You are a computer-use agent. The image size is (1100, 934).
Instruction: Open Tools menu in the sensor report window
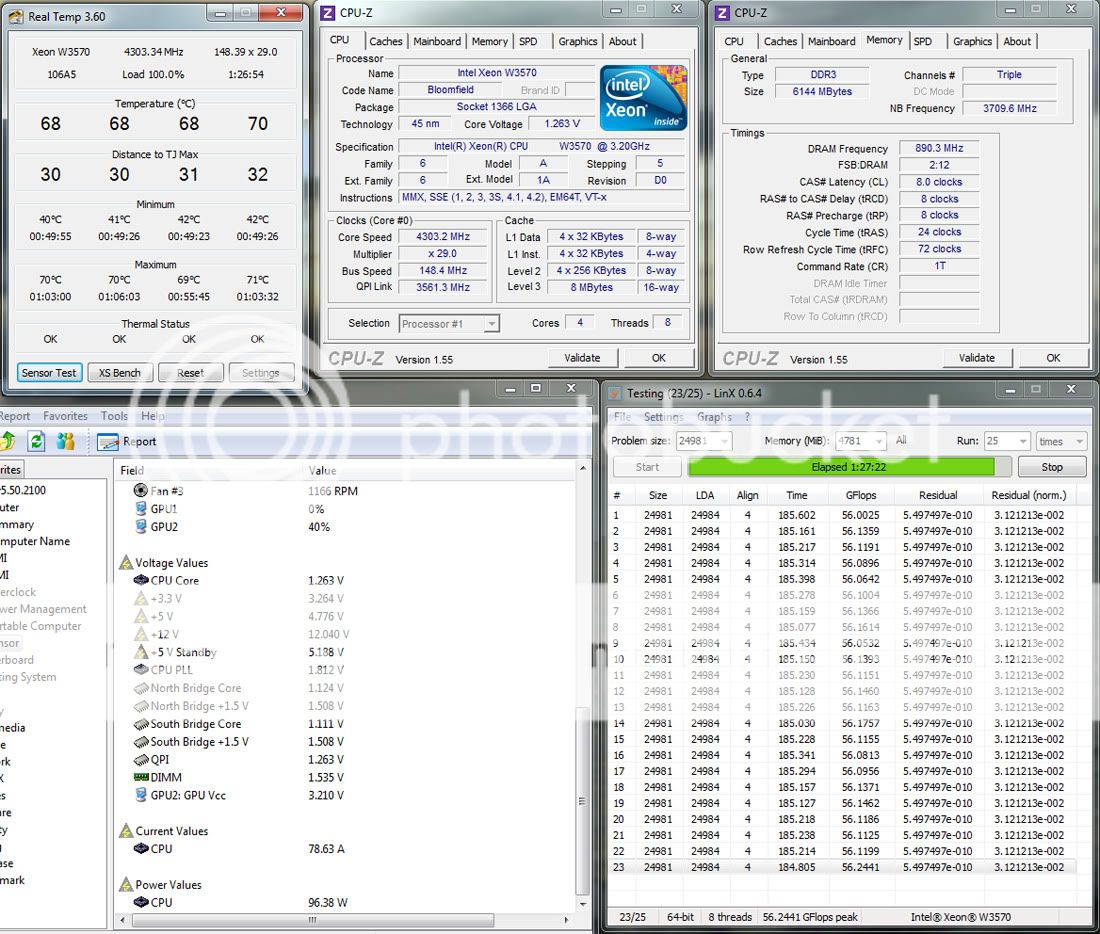tap(114, 416)
